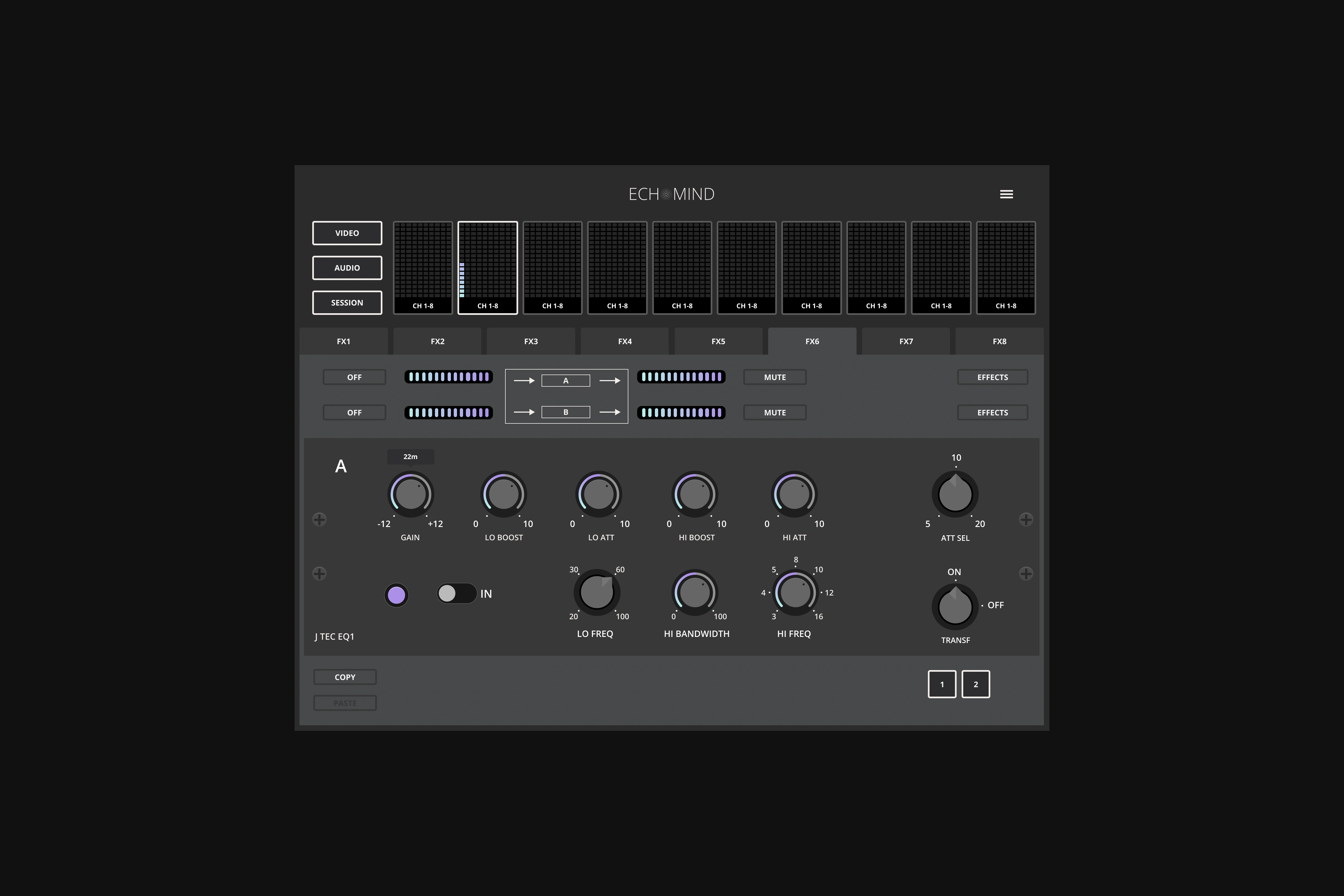Click the plus icon above J TEC EQ1
The image size is (1344, 896).
point(320,573)
